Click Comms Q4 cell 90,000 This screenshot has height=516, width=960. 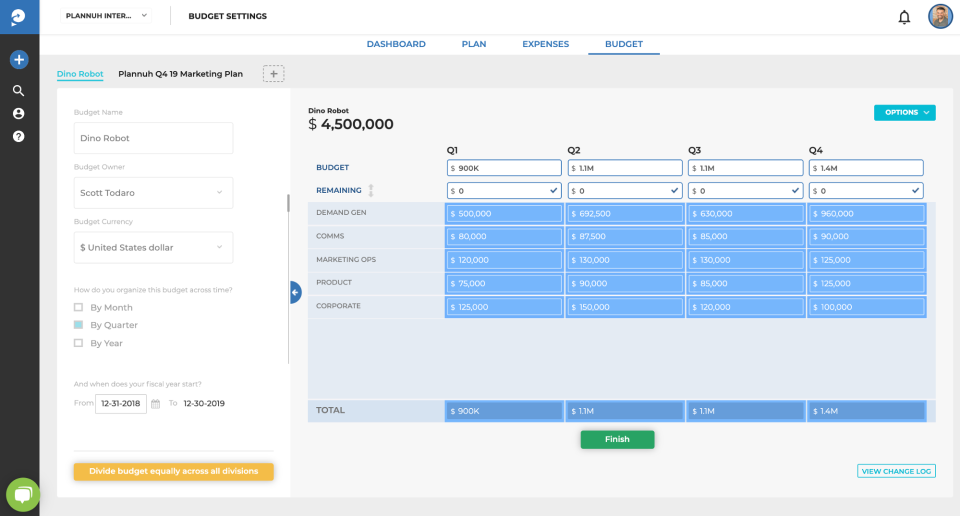click(866, 236)
